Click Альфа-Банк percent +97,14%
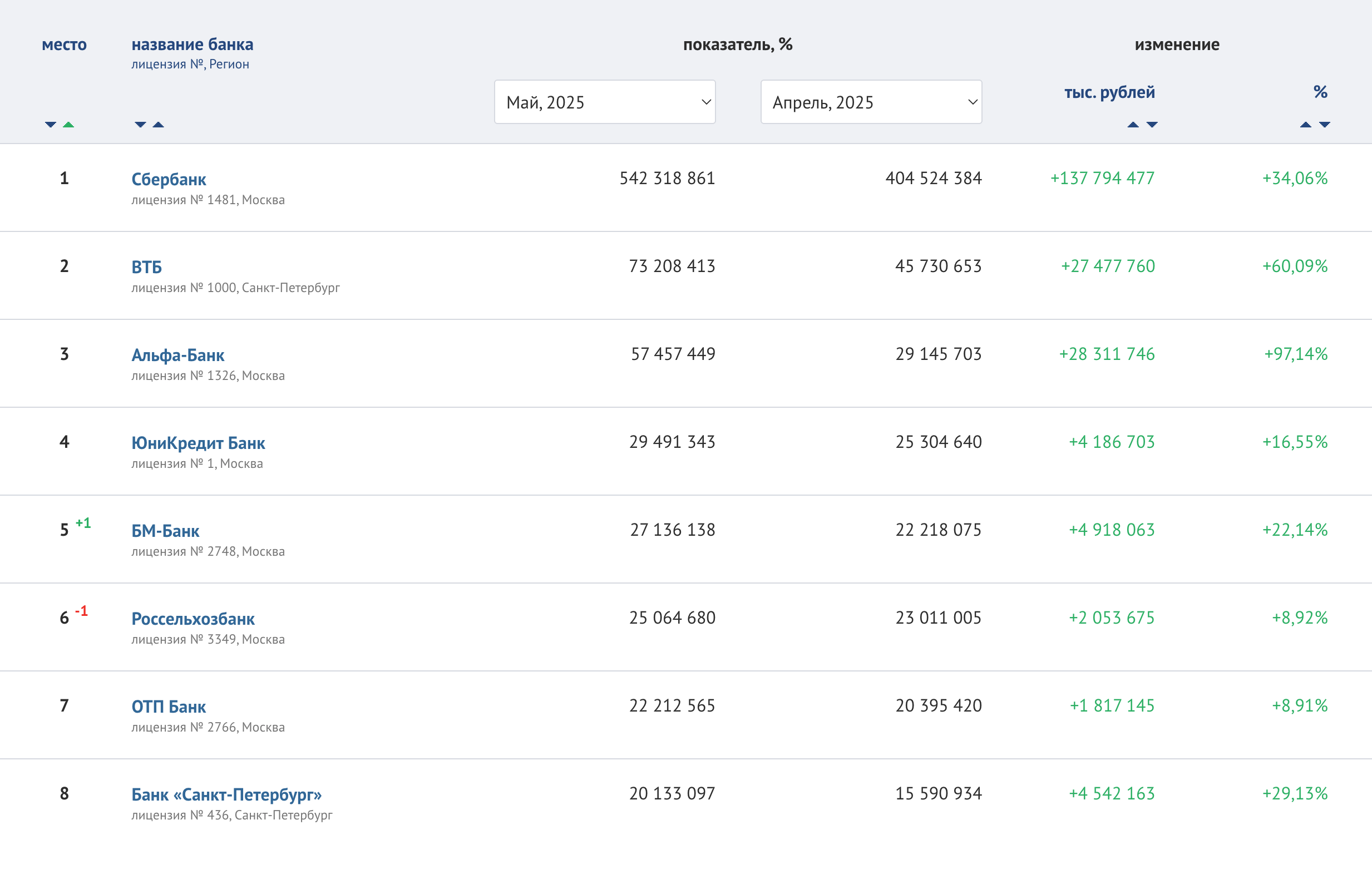Image resolution: width=1372 pixels, height=879 pixels. (1296, 354)
